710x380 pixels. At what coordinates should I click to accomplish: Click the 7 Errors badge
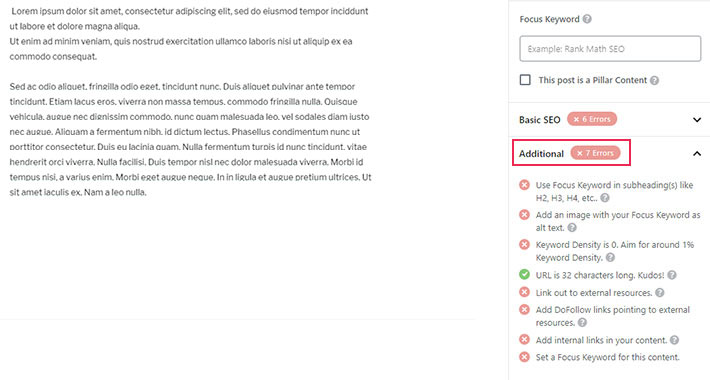tap(595, 153)
